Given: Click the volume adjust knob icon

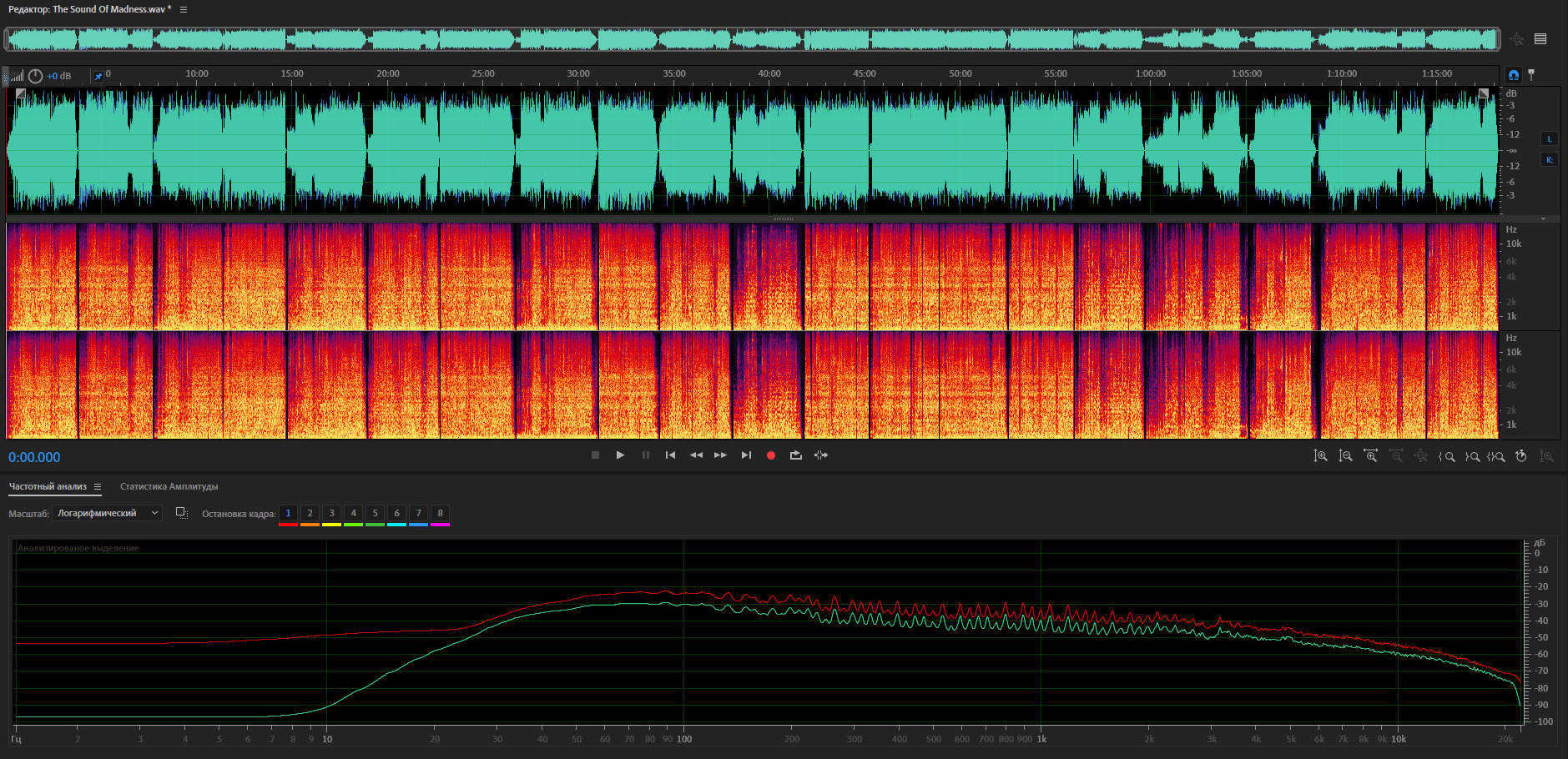Looking at the screenshot, I should 35,76.
